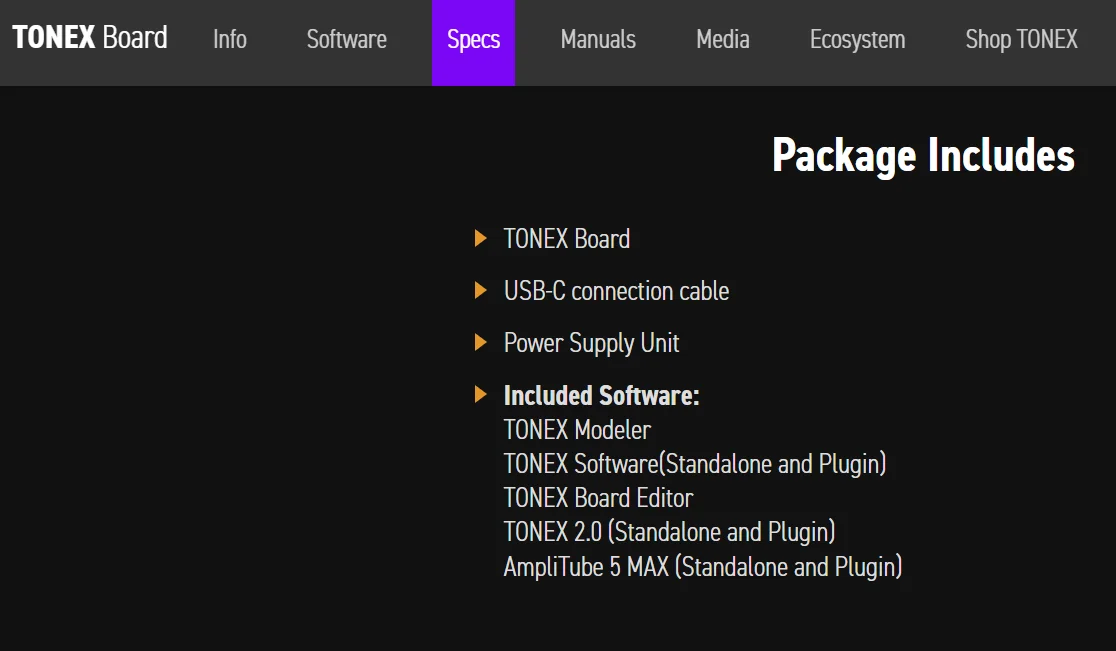Go to the Info tab
The image size is (1116, 651).
[x=230, y=39]
